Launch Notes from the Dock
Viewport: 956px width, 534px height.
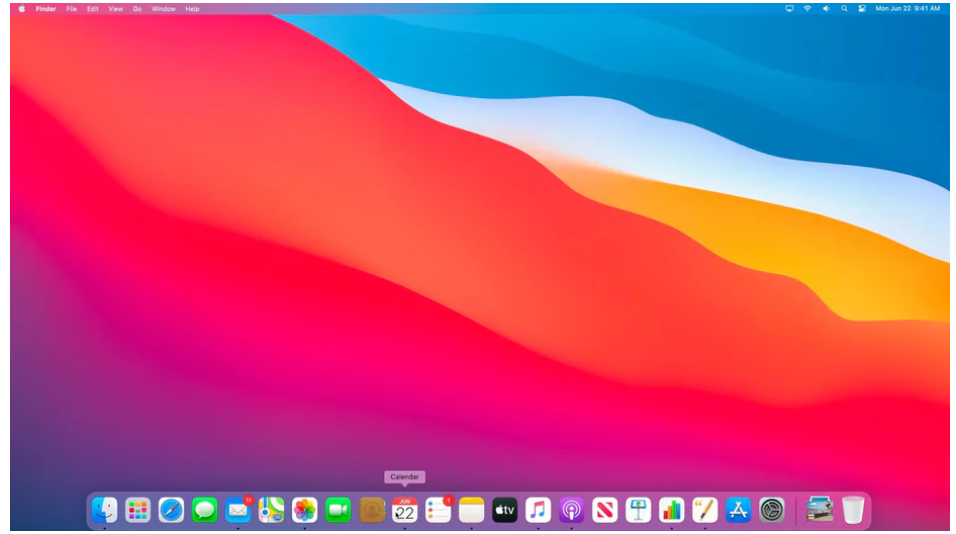point(471,510)
